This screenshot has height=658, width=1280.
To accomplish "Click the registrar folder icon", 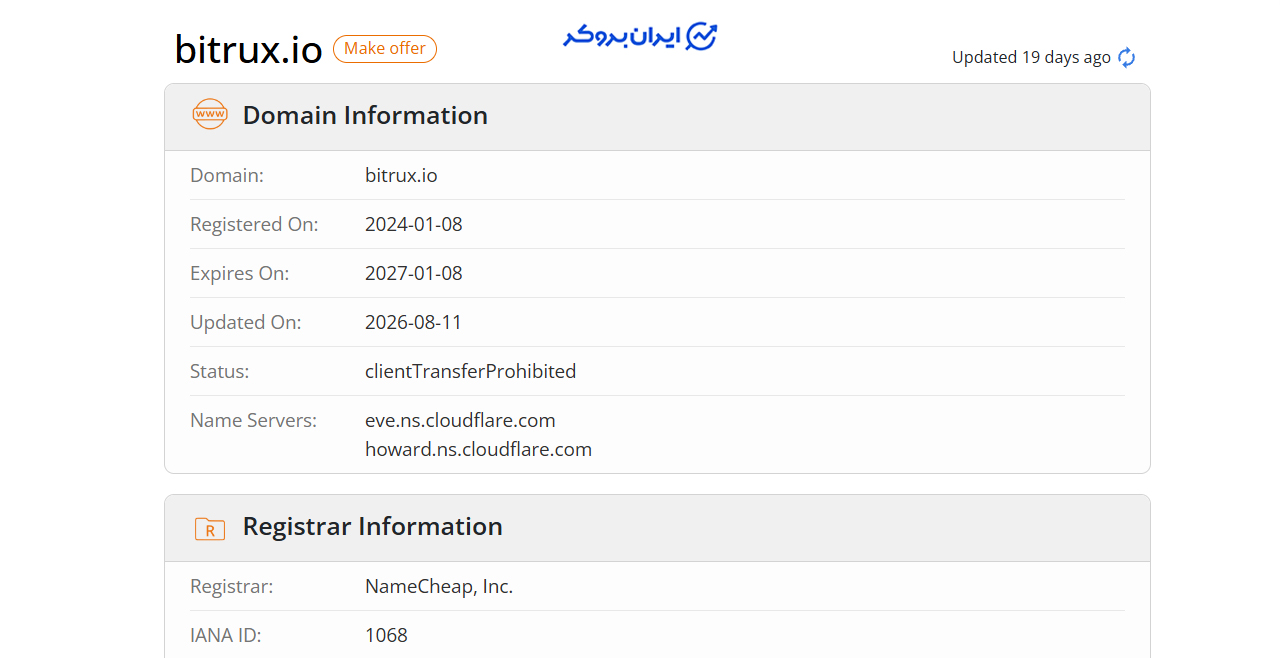I will (x=210, y=529).
